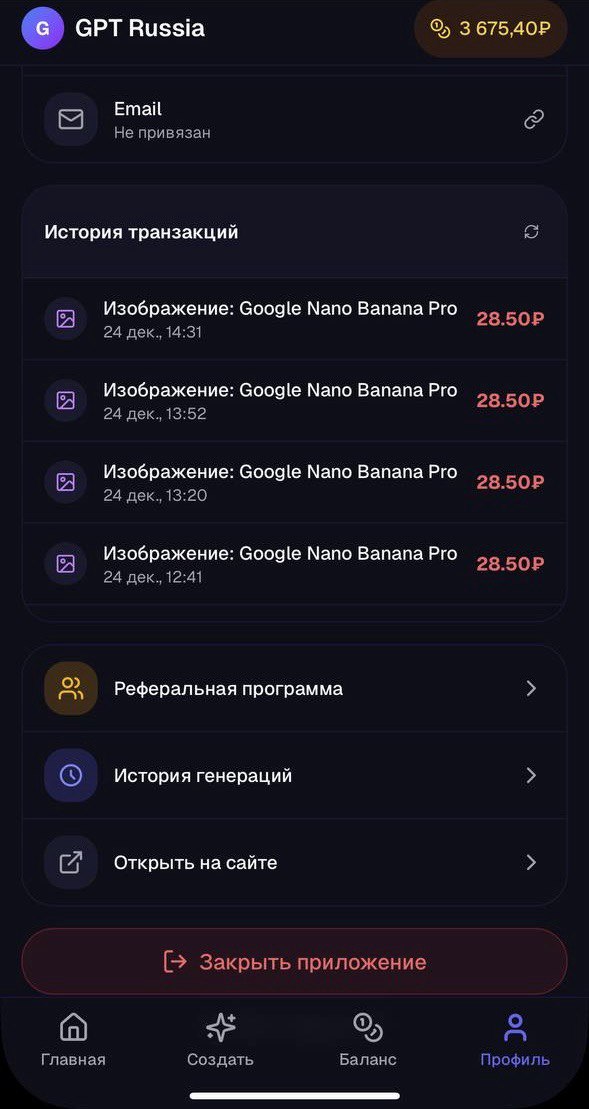Click the external link icon for Открыть на сайте

(x=70, y=861)
